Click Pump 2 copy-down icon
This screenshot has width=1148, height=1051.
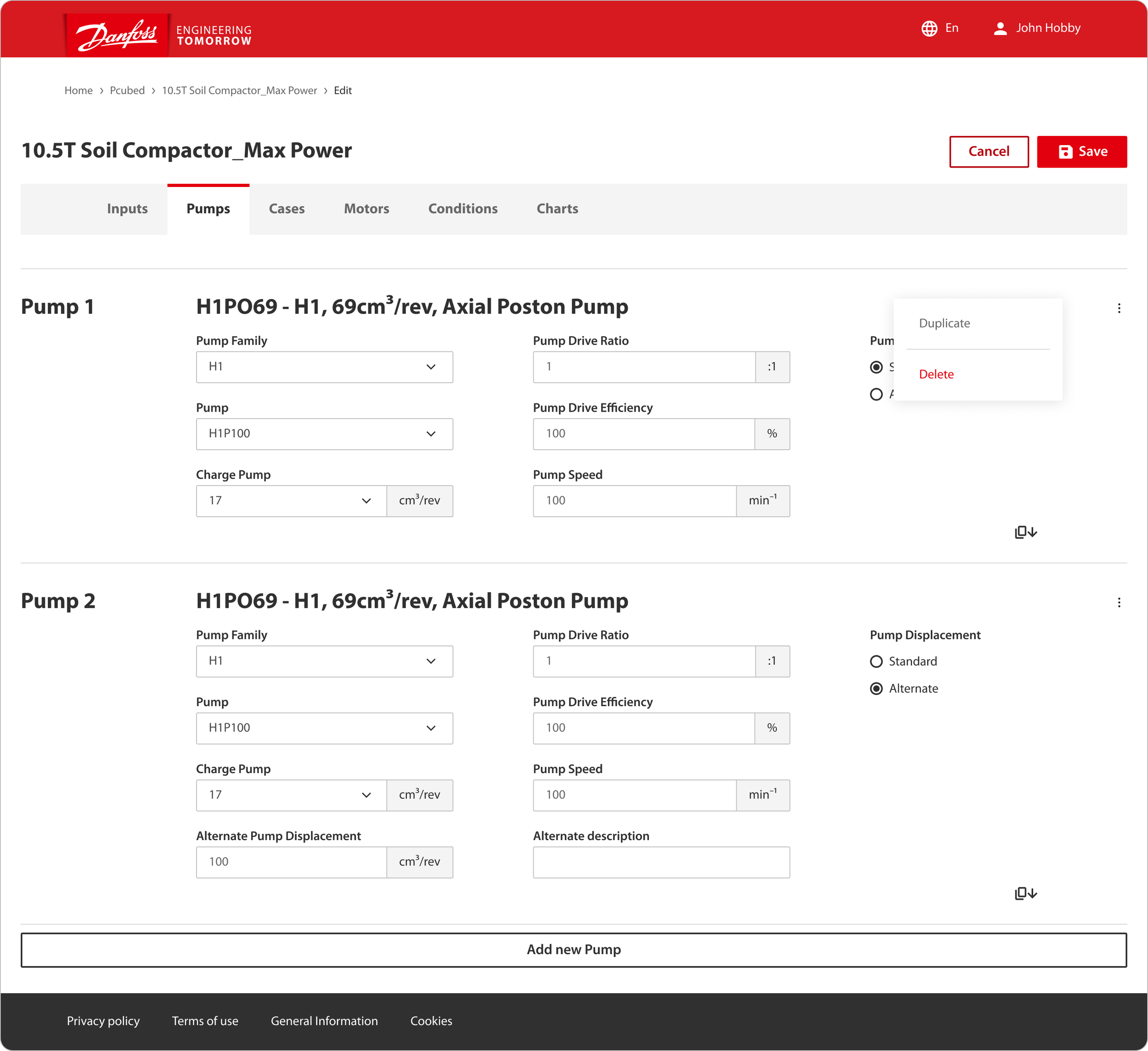(x=1025, y=893)
